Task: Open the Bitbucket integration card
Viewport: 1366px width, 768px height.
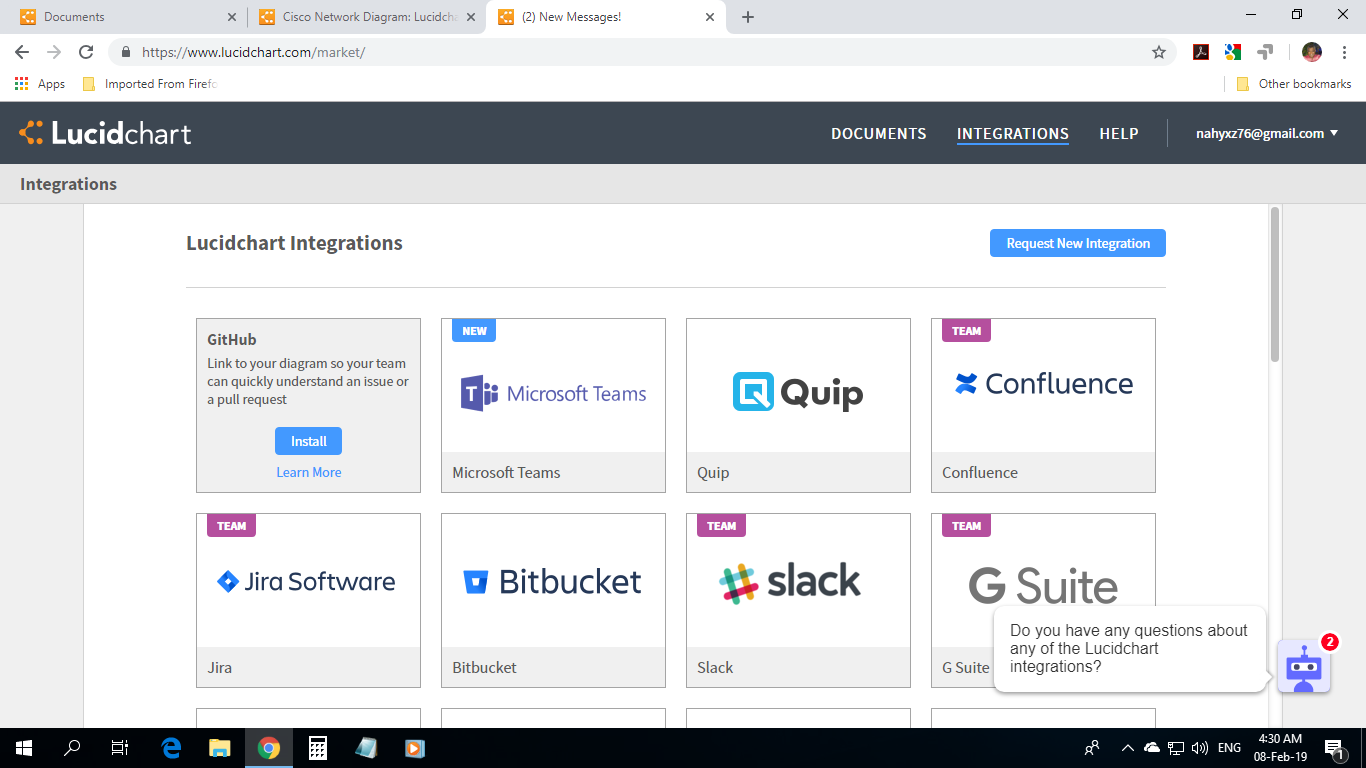Action: [553, 600]
